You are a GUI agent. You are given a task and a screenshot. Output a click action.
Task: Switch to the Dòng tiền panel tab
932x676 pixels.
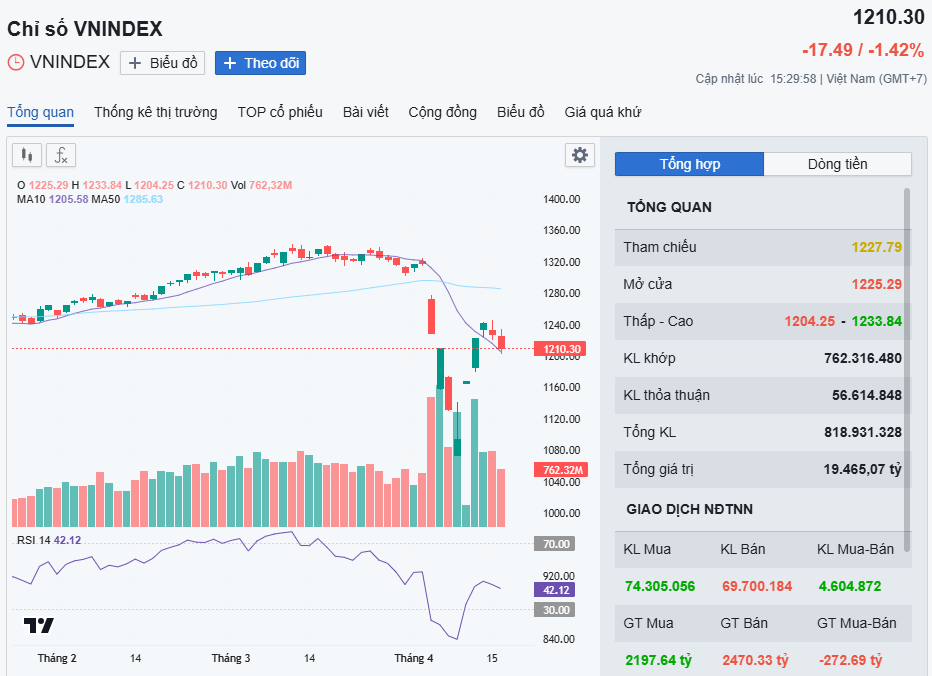tap(837, 164)
